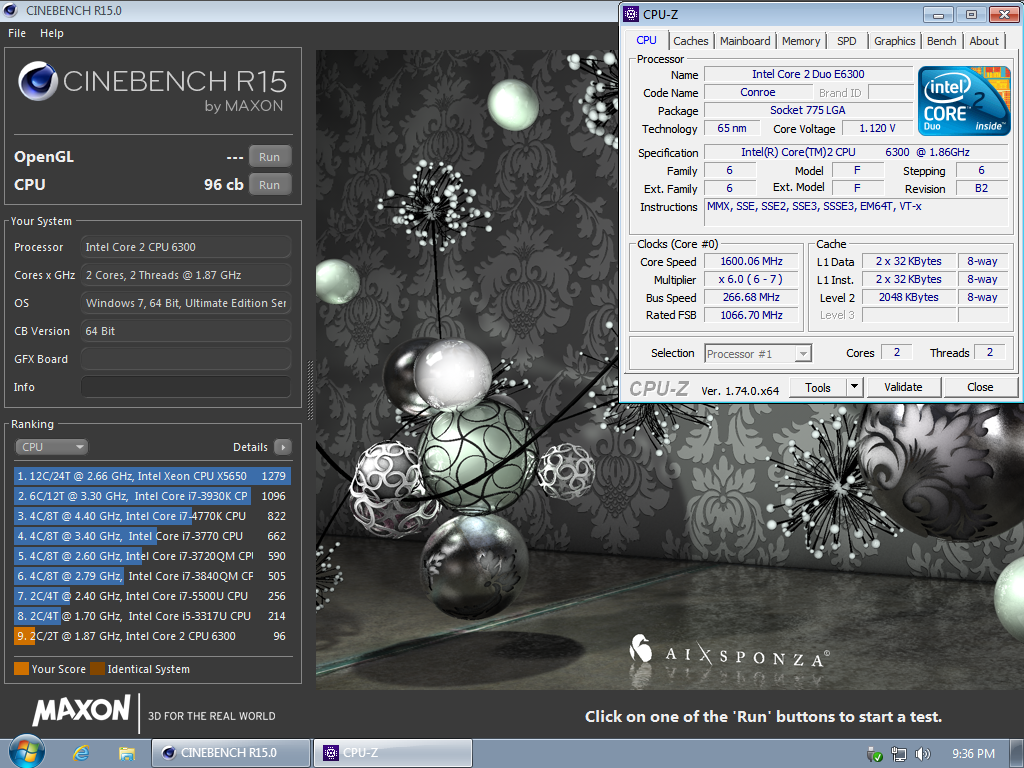1024x768 pixels.
Task: Click the Tools button in CPU-Z
Action: (x=818, y=387)
